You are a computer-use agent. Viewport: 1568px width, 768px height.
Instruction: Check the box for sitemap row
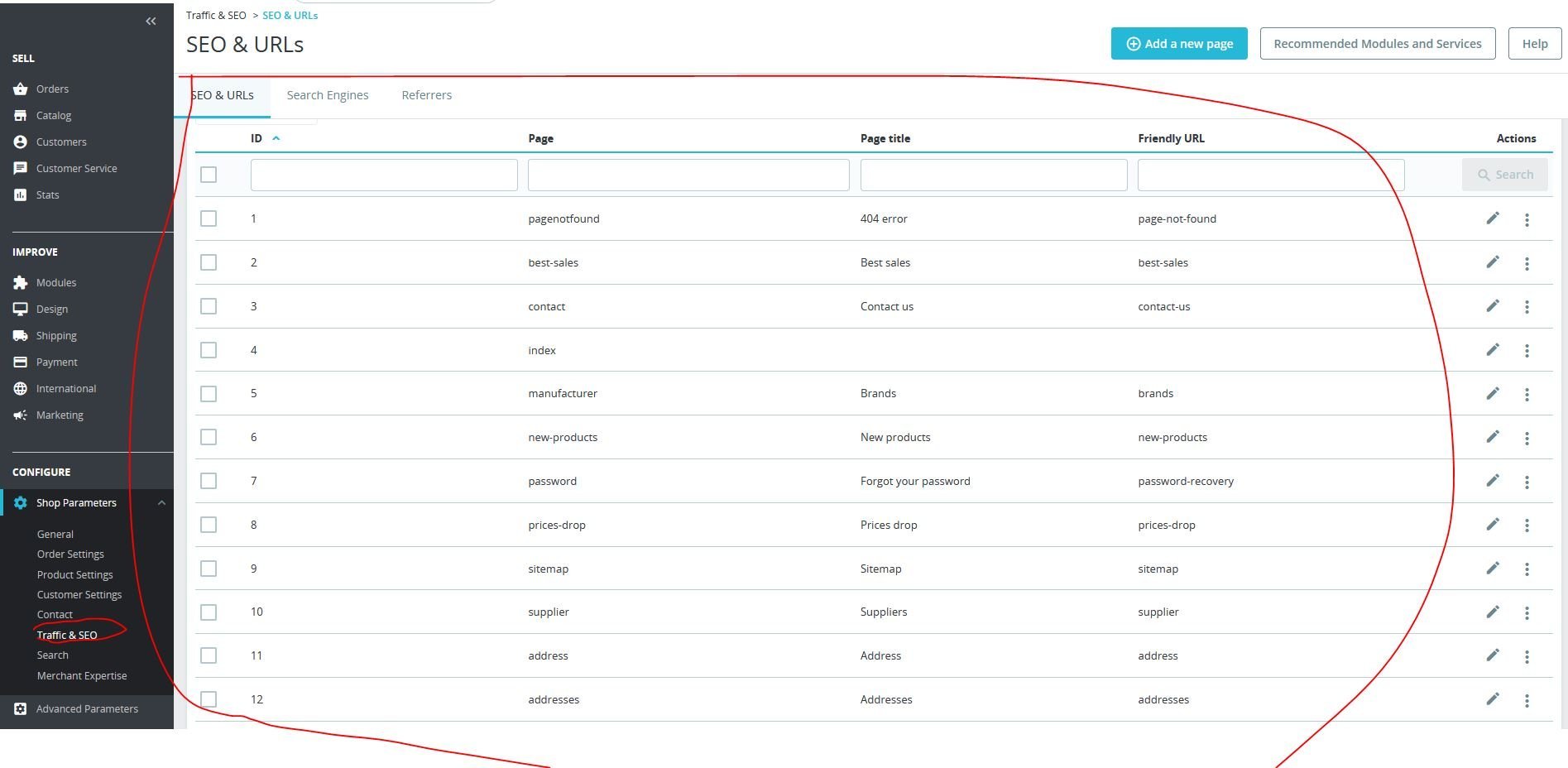[209, 569]
